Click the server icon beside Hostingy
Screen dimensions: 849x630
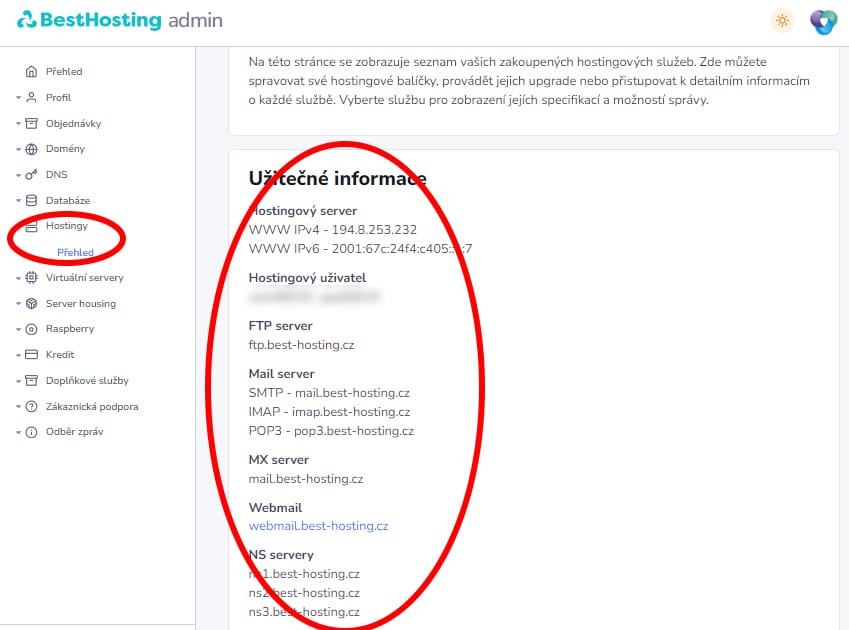[x=32, y=226]
